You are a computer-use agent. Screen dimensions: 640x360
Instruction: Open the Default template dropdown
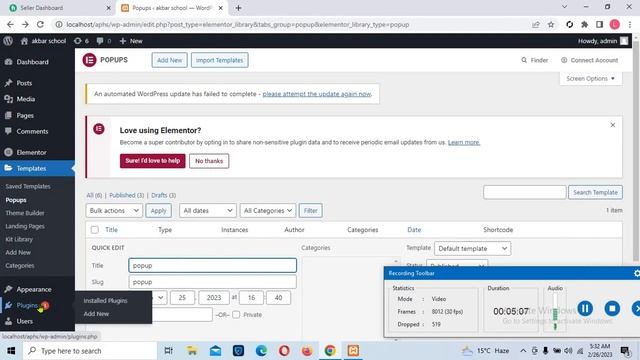tap(472, 249)
